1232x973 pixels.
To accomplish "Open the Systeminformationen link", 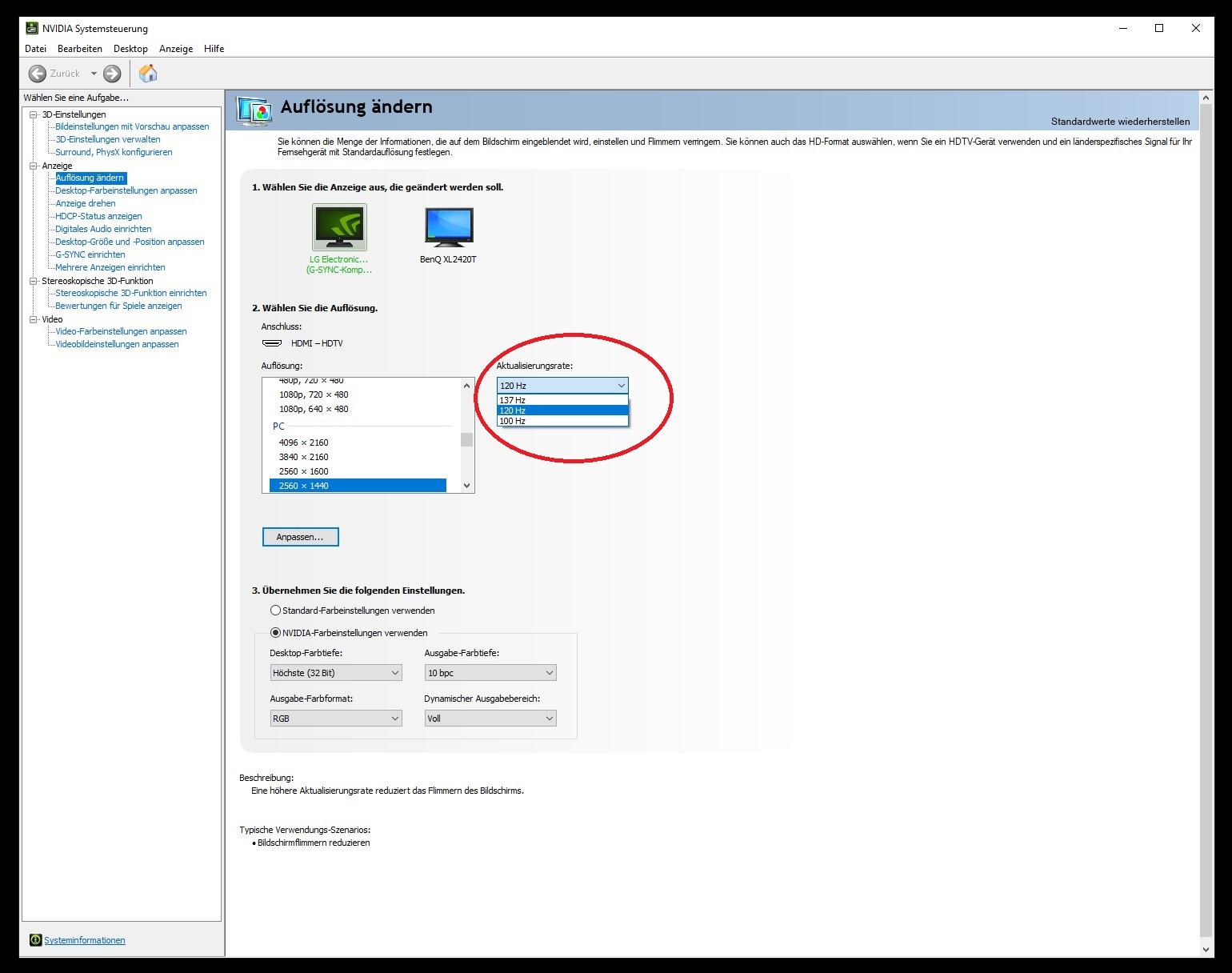I will point(85,940).
